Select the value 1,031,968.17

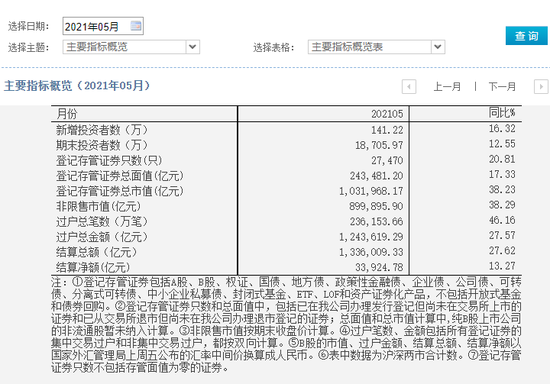(x=371, y=191)
